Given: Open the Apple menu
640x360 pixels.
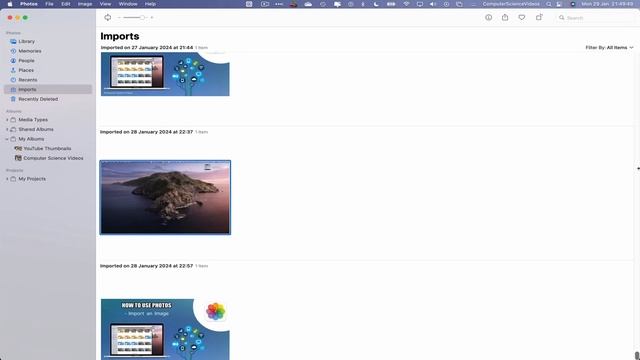Looking at the screenshot, I should [10, 4].
